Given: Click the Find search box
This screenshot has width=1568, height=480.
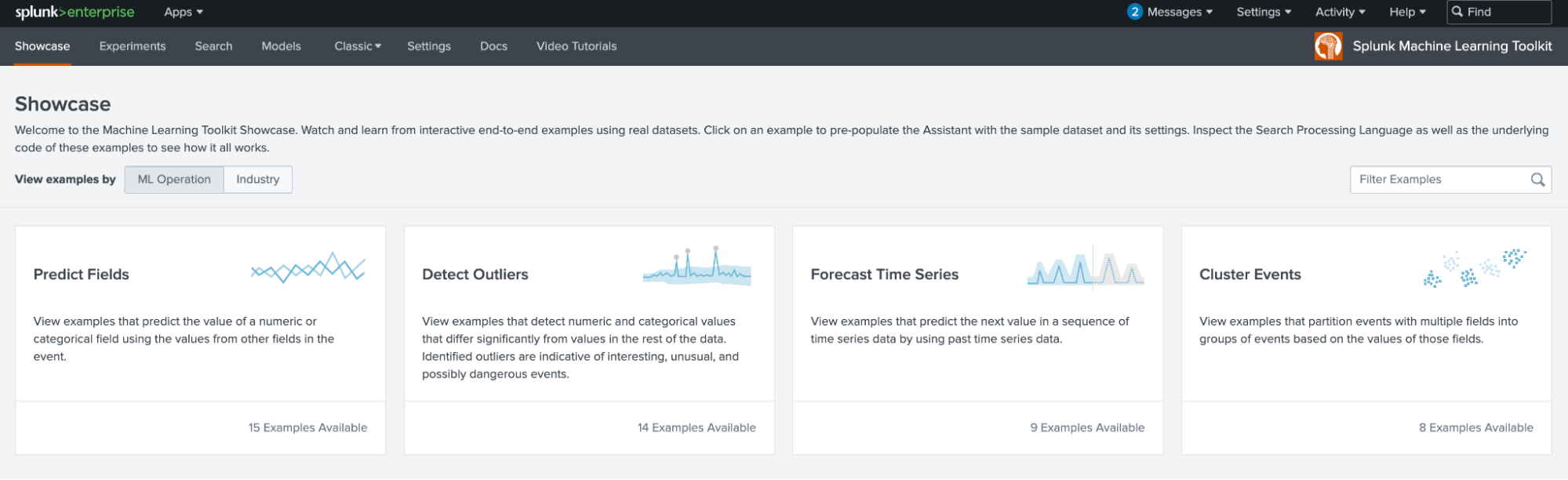Looking at the screenshot, I should click(x=1499, y=12).
